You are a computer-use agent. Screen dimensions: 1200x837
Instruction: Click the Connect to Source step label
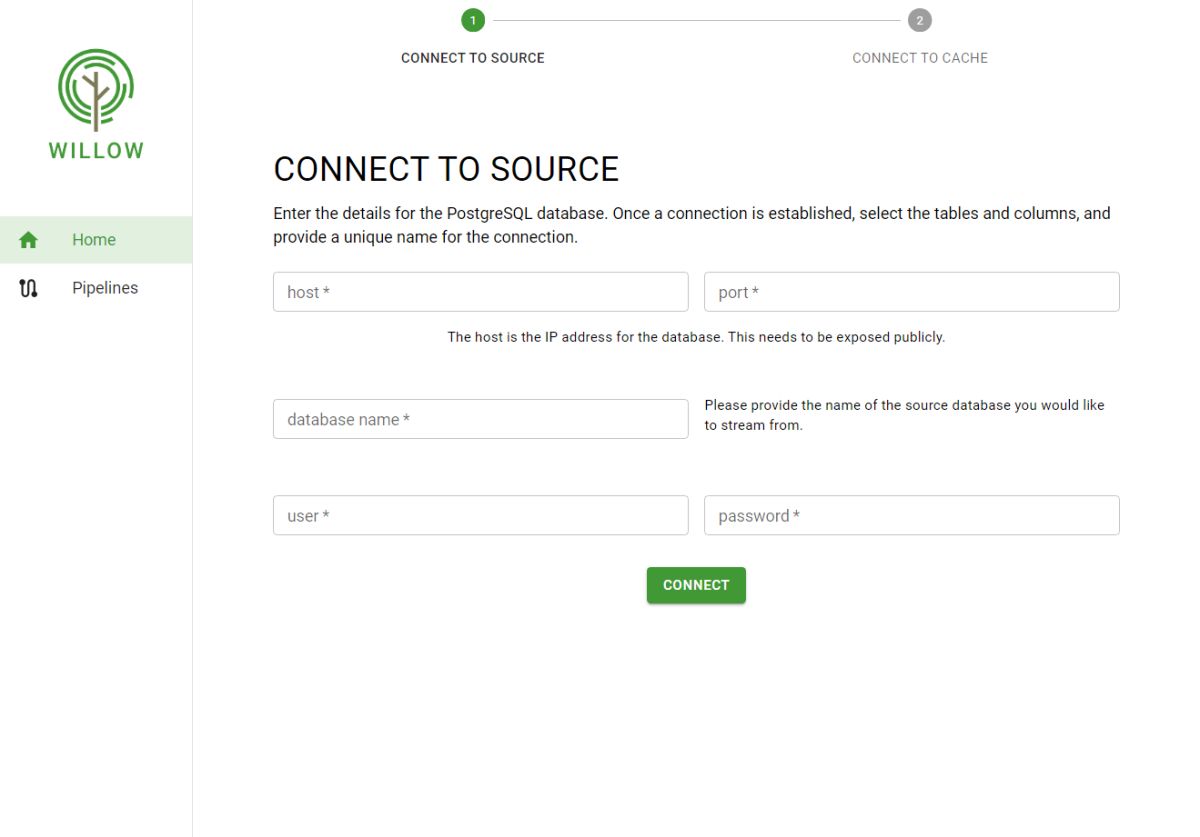[x=473, y=58]
